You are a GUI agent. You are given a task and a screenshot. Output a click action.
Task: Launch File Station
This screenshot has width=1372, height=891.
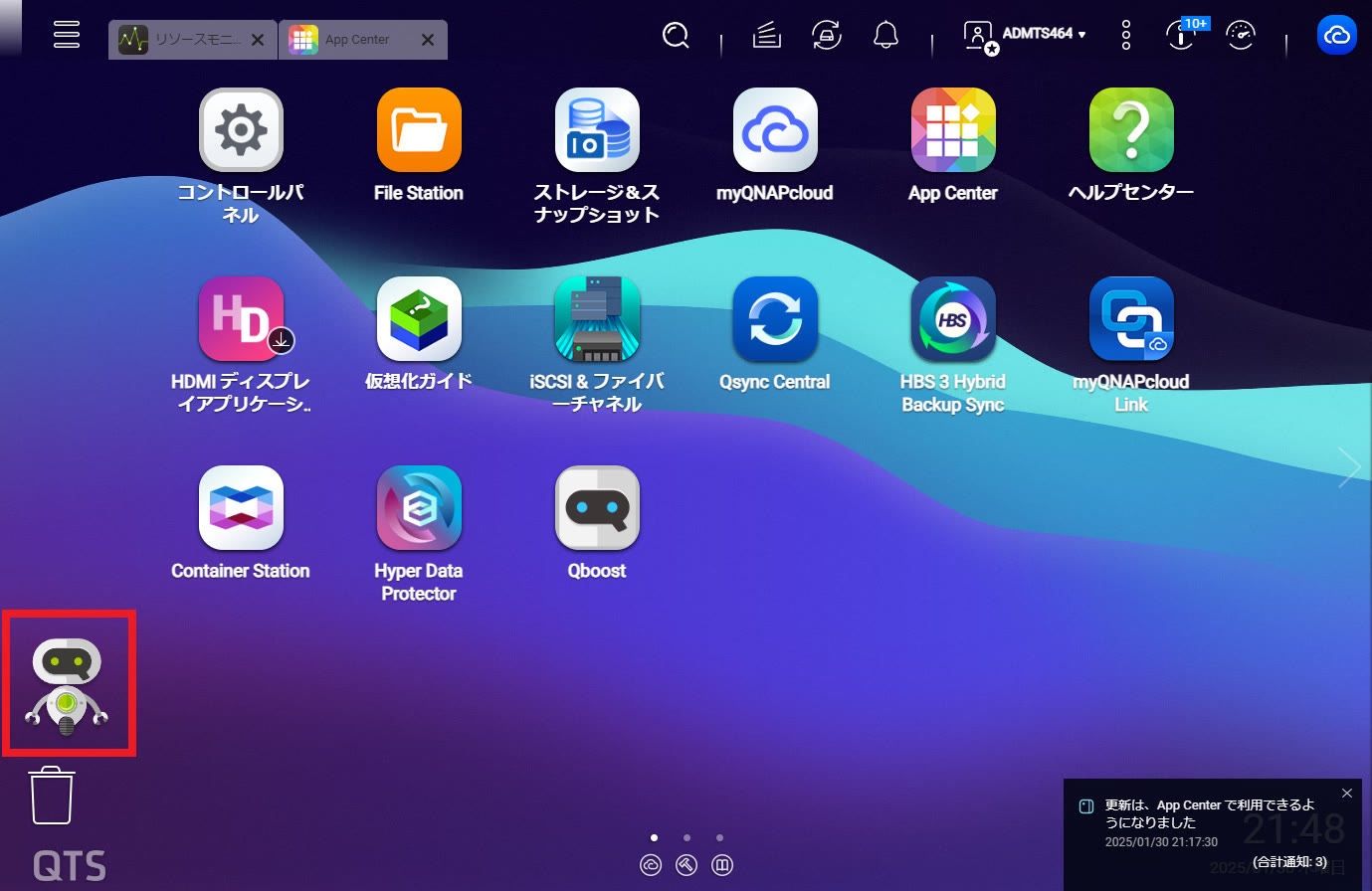coord(419,130)
